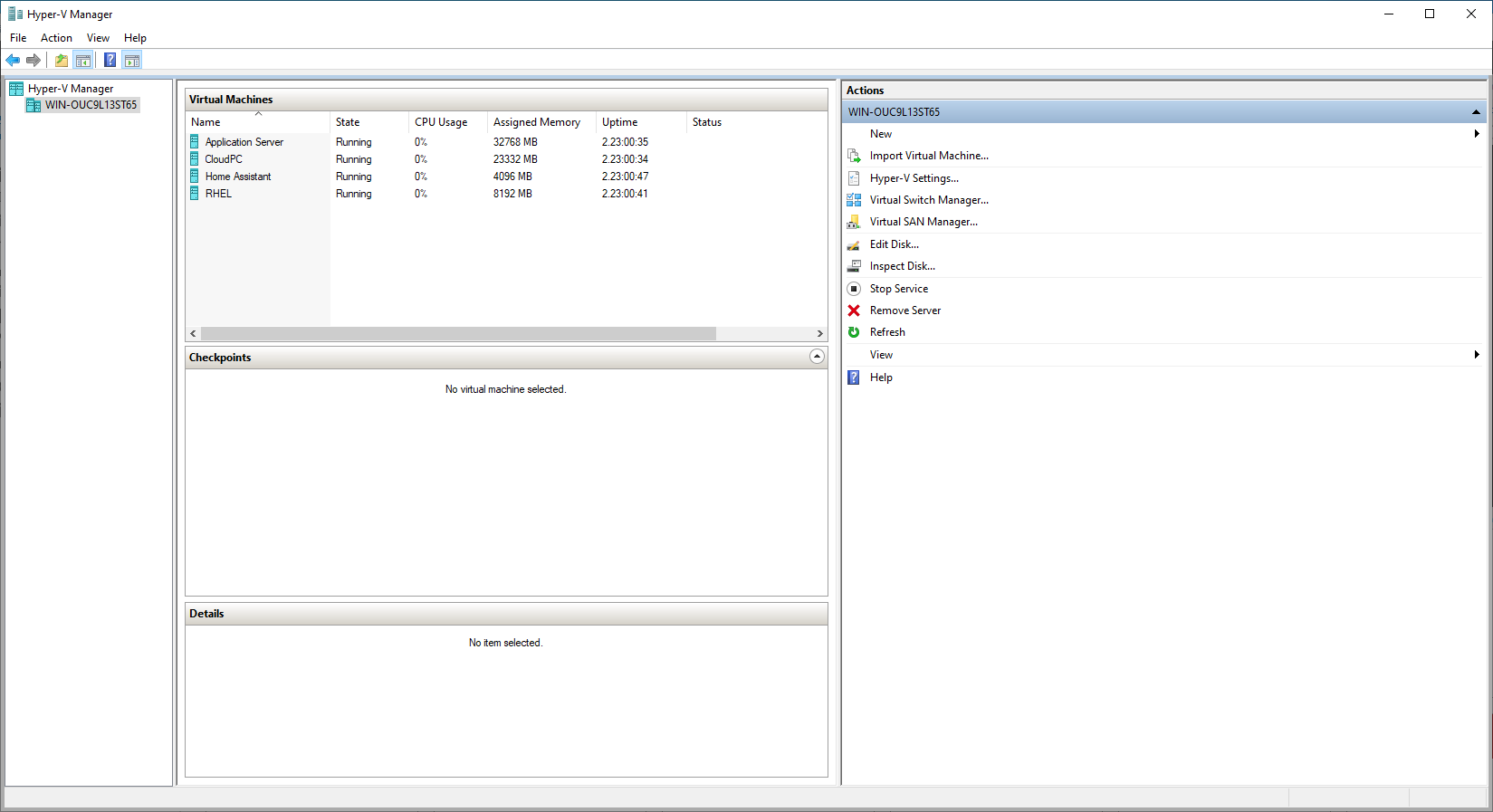Select the CloudPC virtual machine name

[224, 159]
